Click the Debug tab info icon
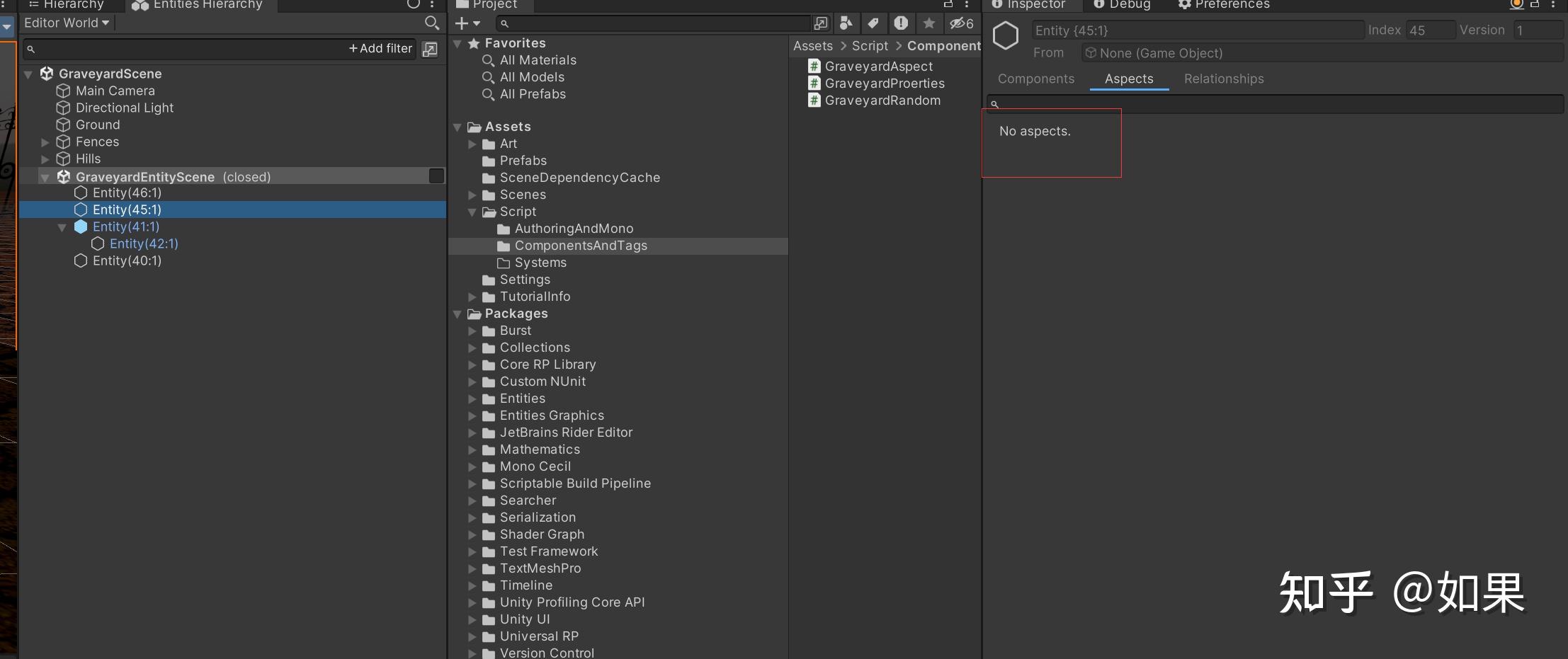The width and height of the screenshot is (1568, 659). click(1098, 4)
